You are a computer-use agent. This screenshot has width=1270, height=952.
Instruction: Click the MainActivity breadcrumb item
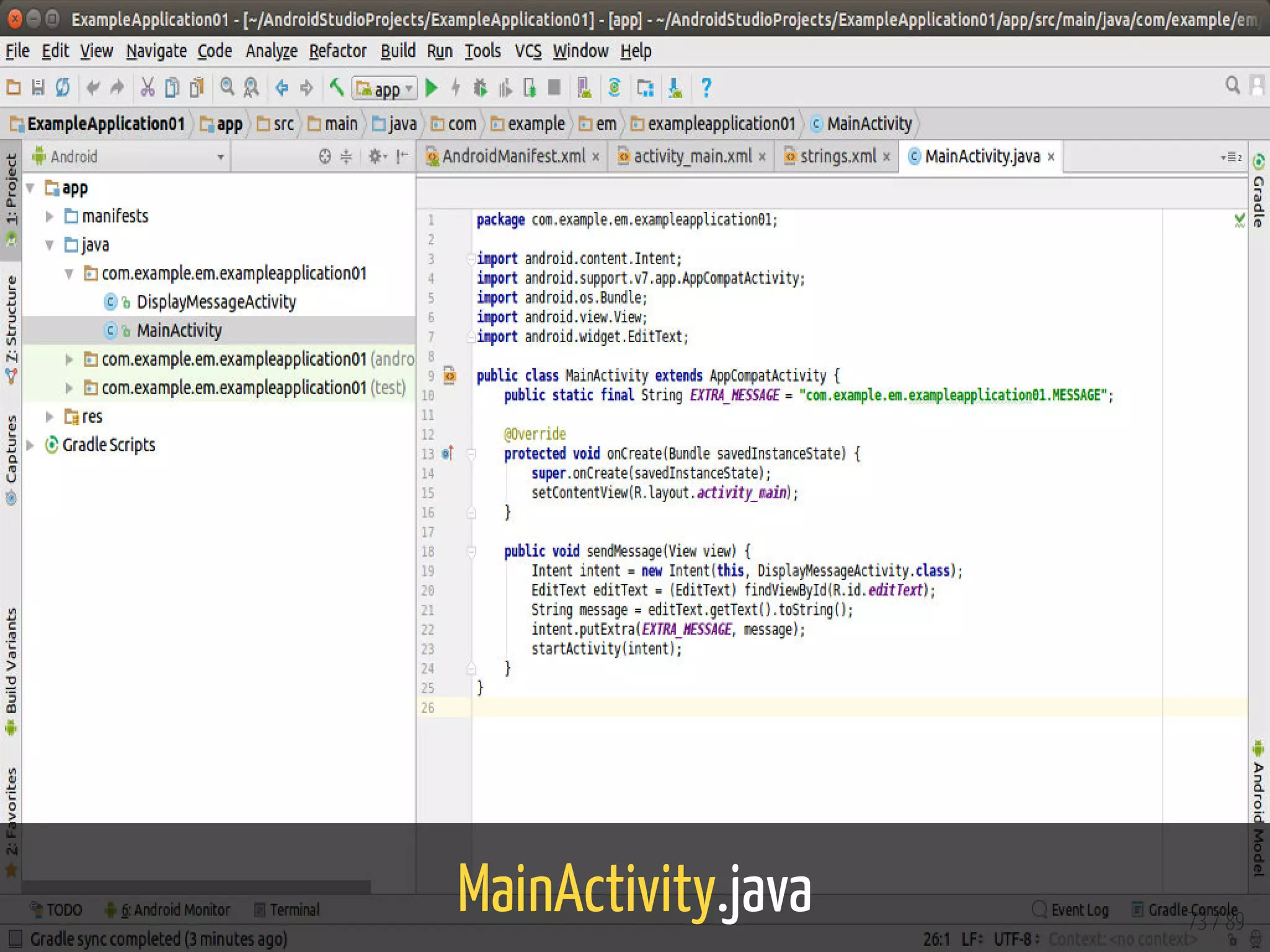point(862,124)
